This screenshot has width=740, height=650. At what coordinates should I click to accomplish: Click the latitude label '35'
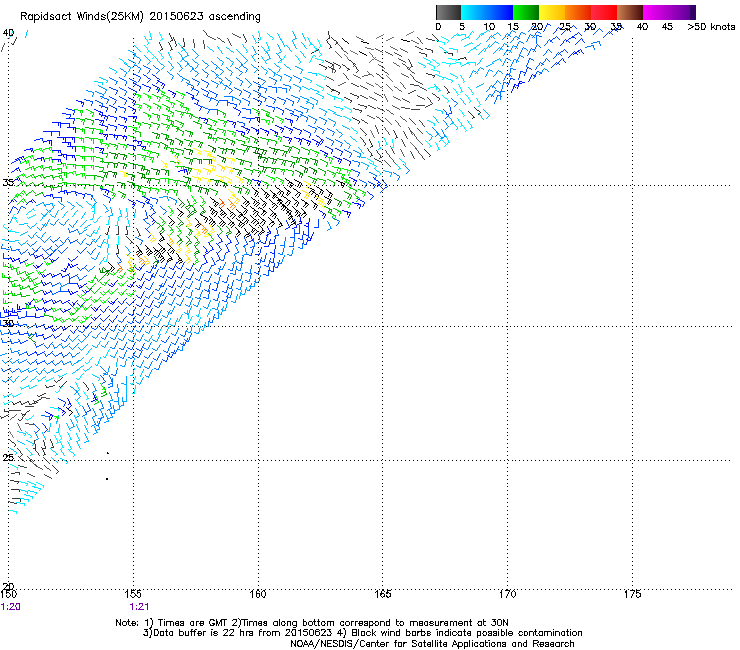coord(8,182)
